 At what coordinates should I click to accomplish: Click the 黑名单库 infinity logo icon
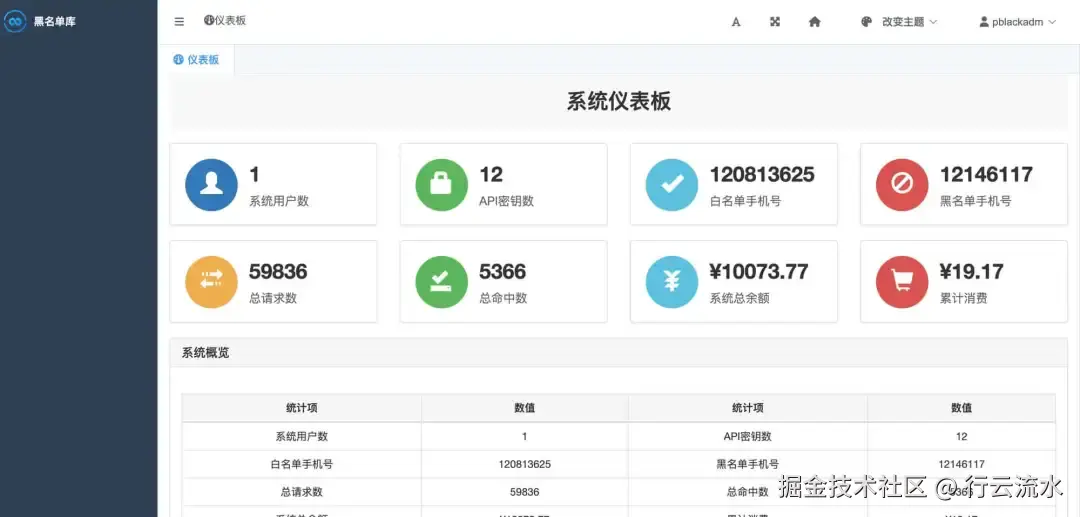click(x=15, y=21)
